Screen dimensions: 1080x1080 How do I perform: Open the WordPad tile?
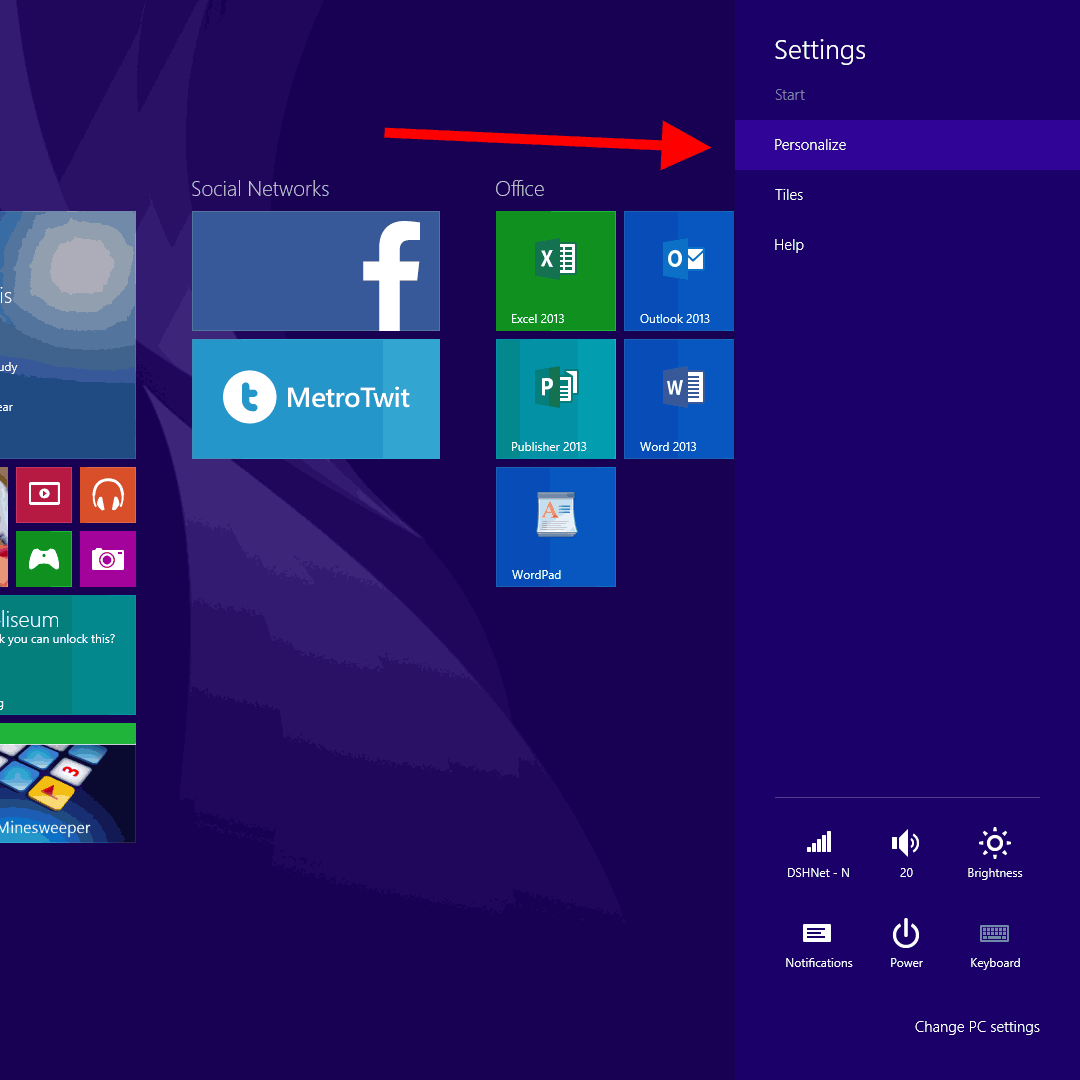click(x=555, y=526)
